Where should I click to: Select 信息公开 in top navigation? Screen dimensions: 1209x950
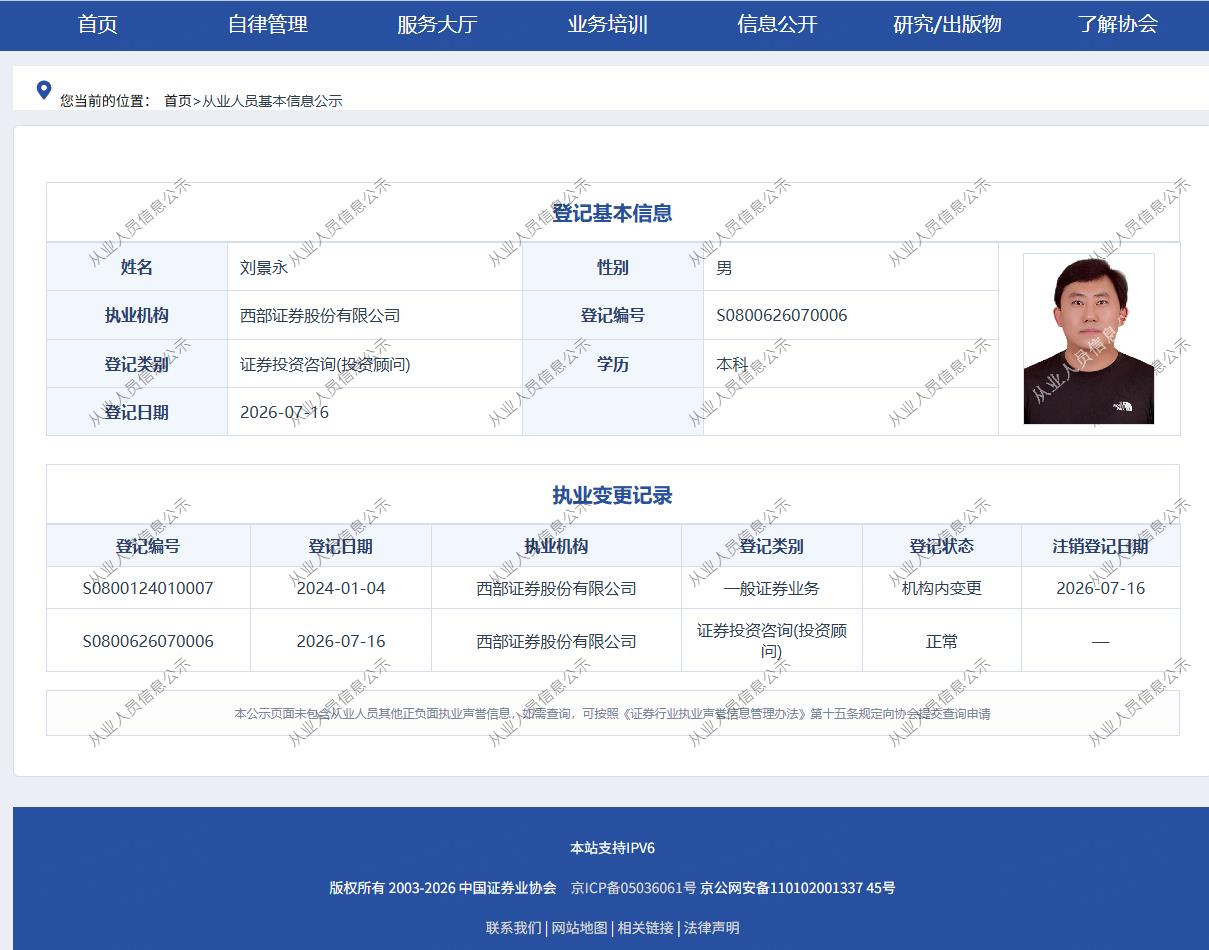tap(777, 25)
